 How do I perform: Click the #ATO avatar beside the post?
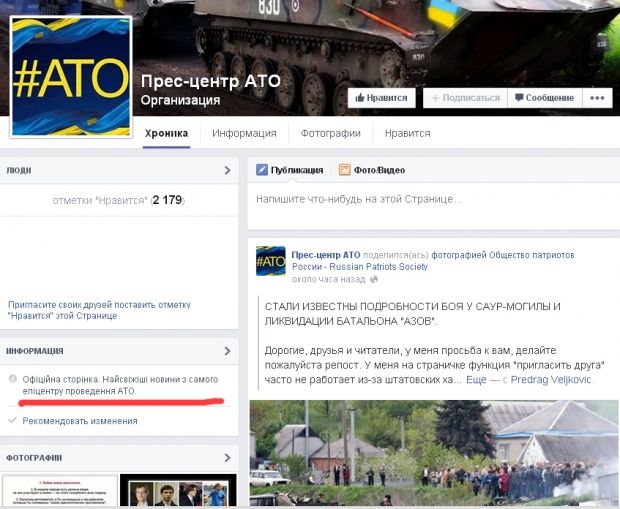click(271, 261)
